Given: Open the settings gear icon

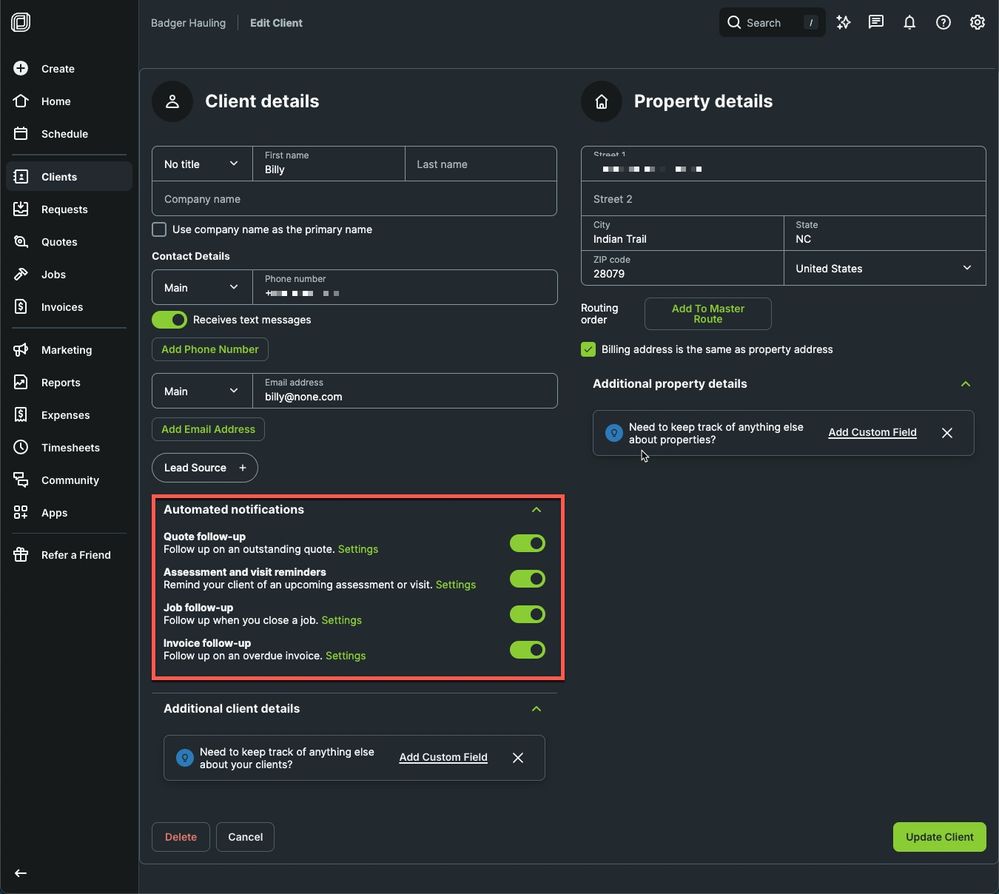Looking at the screenshot, I should pyautogui.click(x=977, y=22).
